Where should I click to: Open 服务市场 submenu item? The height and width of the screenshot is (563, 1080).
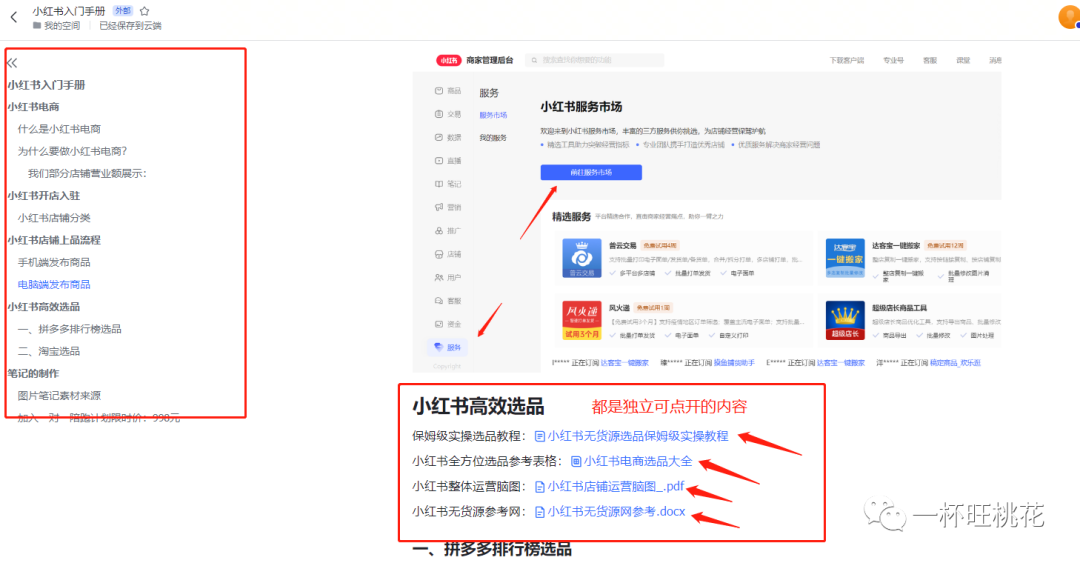pos(493,115)
